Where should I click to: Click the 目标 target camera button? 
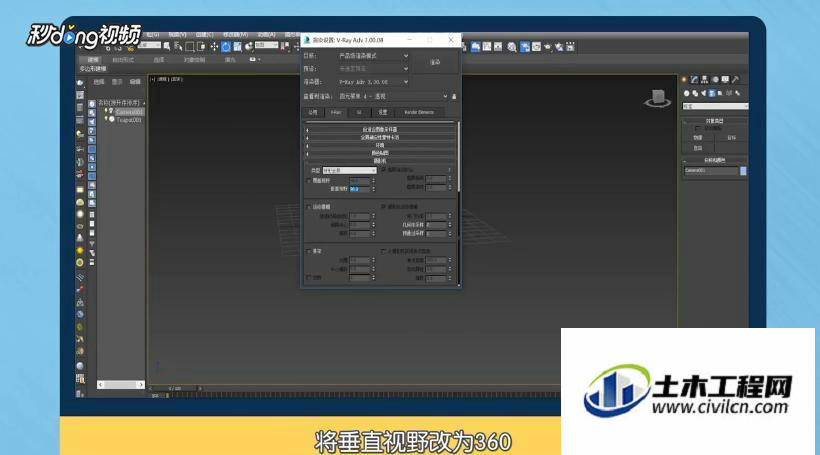point(732,138)
